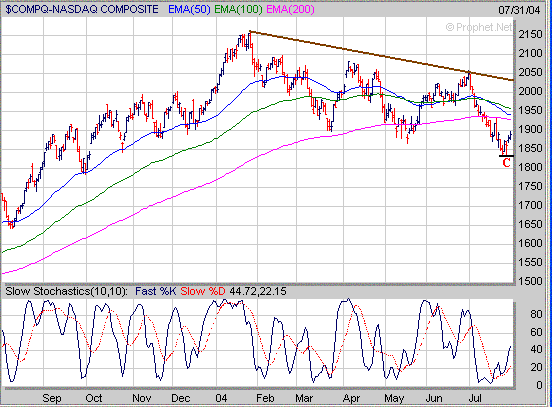Image resolution: width=552 pixels, height=407 pixels.
Task: Click the red C support marker
Action: click(x=506, y=163)
